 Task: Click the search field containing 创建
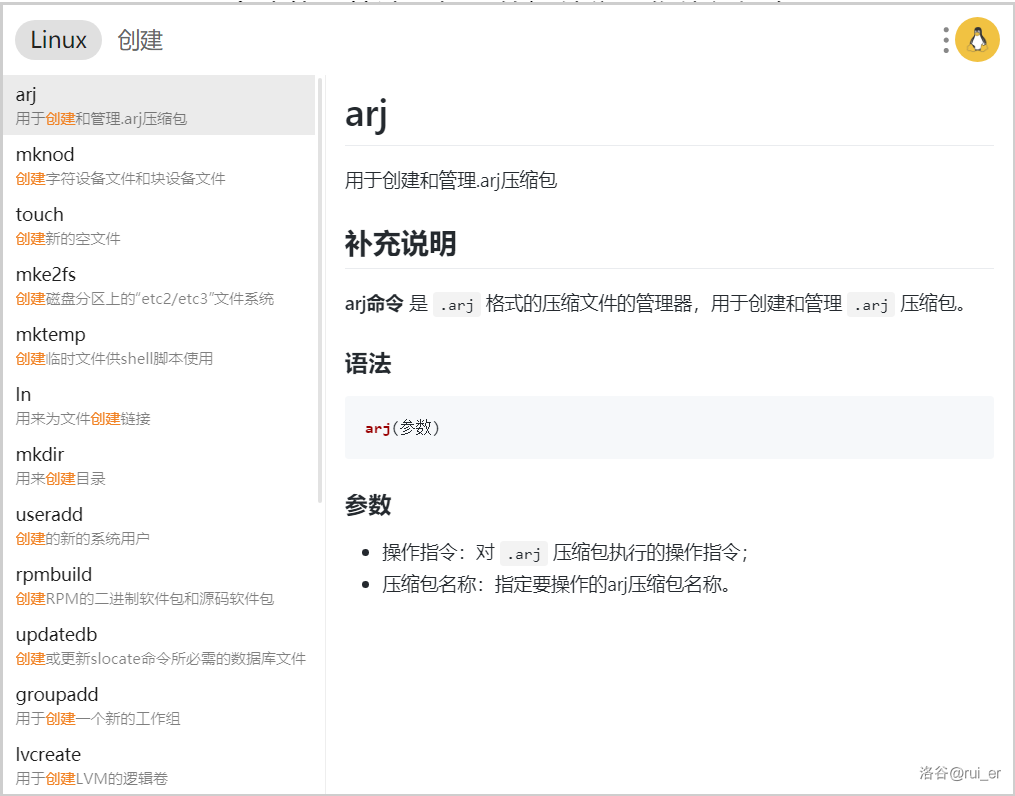point(500,40)
